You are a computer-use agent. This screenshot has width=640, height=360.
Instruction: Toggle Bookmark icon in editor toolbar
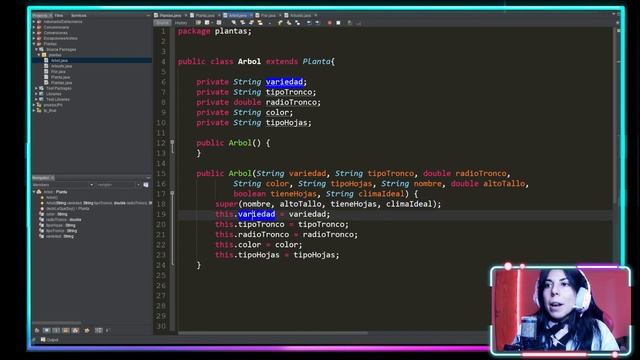(298, 23)
